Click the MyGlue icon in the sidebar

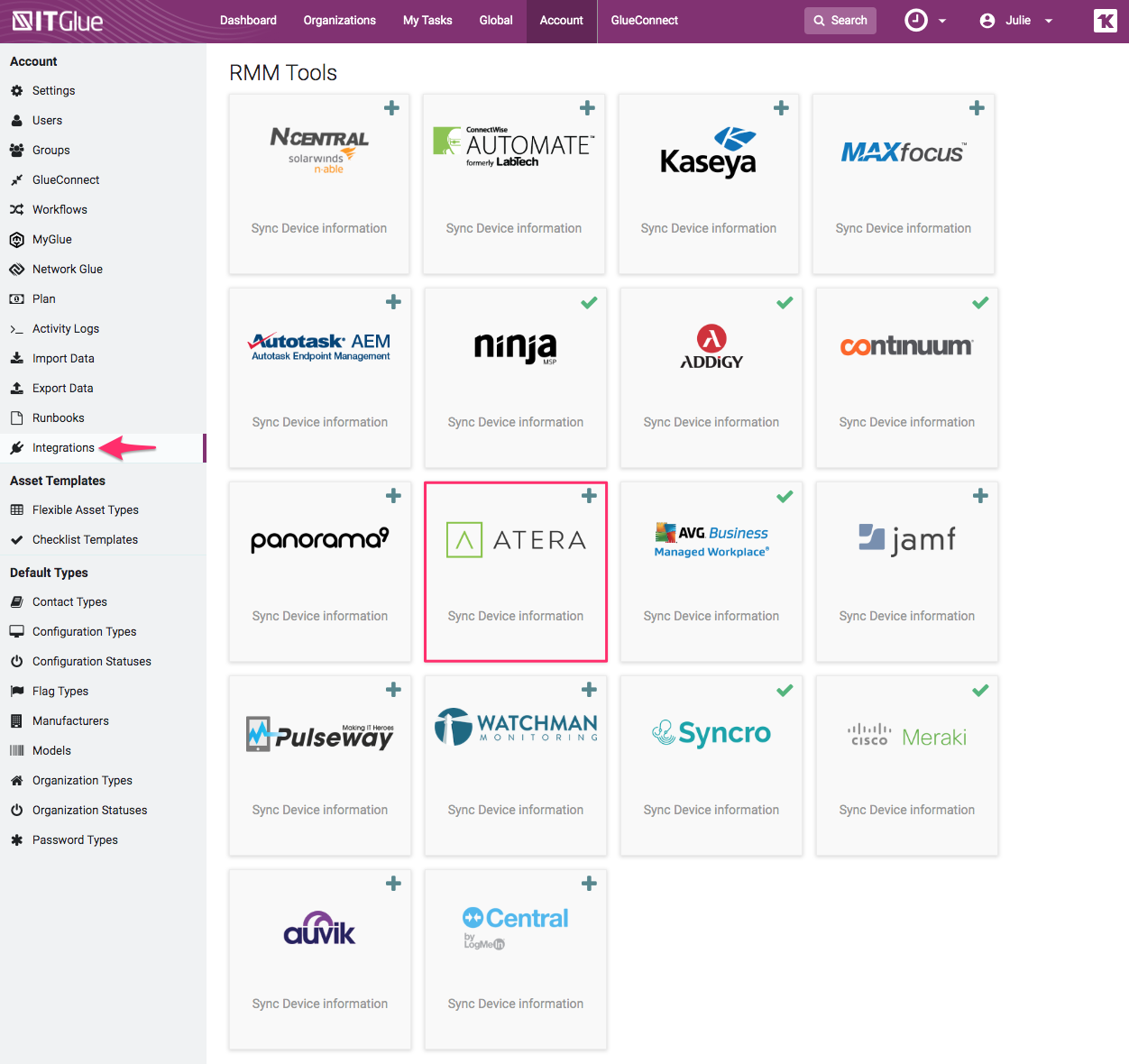[x=16, y=239]
